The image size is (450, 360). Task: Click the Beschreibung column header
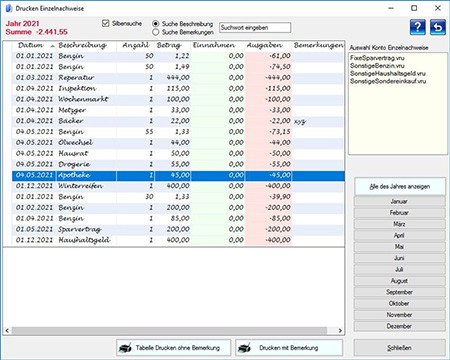coord(87,45)
